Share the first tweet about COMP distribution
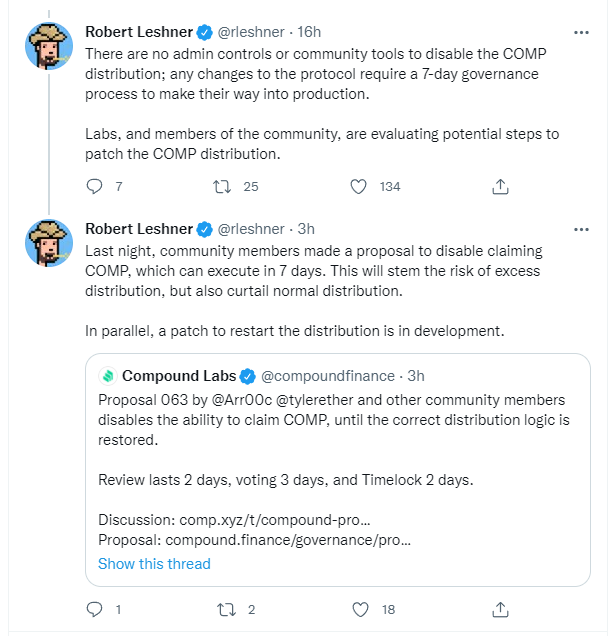Viewport: 616px width, 636px height. point(501,186)
